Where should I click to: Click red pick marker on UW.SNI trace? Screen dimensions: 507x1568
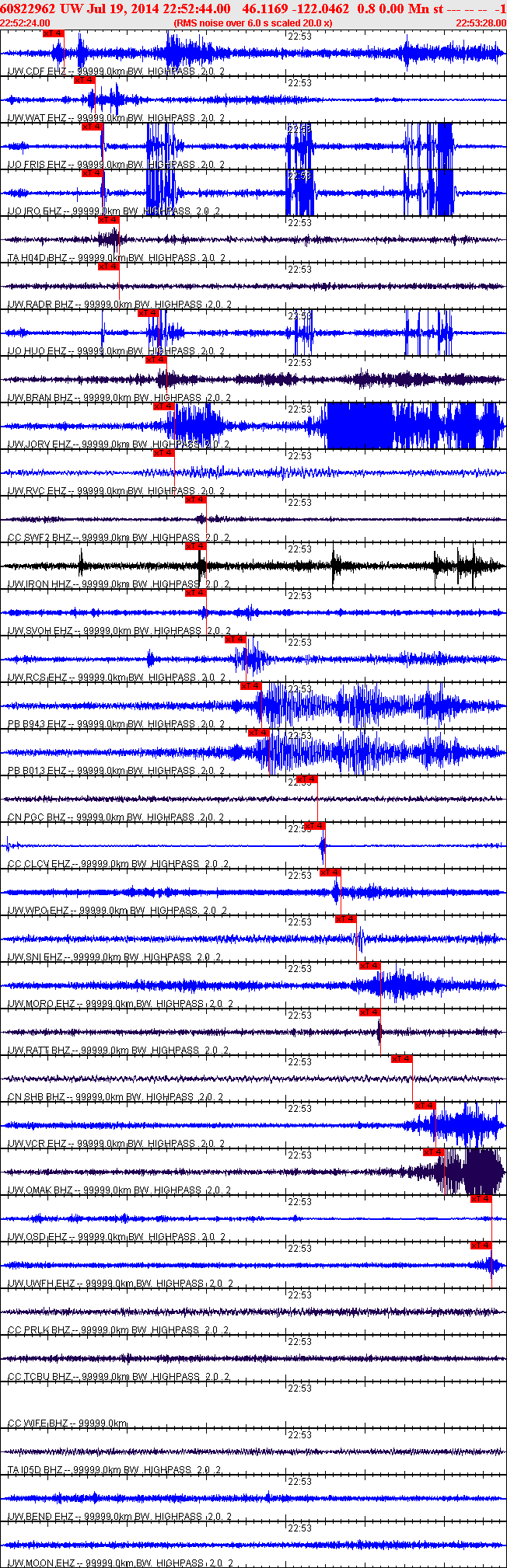point(346,919)
